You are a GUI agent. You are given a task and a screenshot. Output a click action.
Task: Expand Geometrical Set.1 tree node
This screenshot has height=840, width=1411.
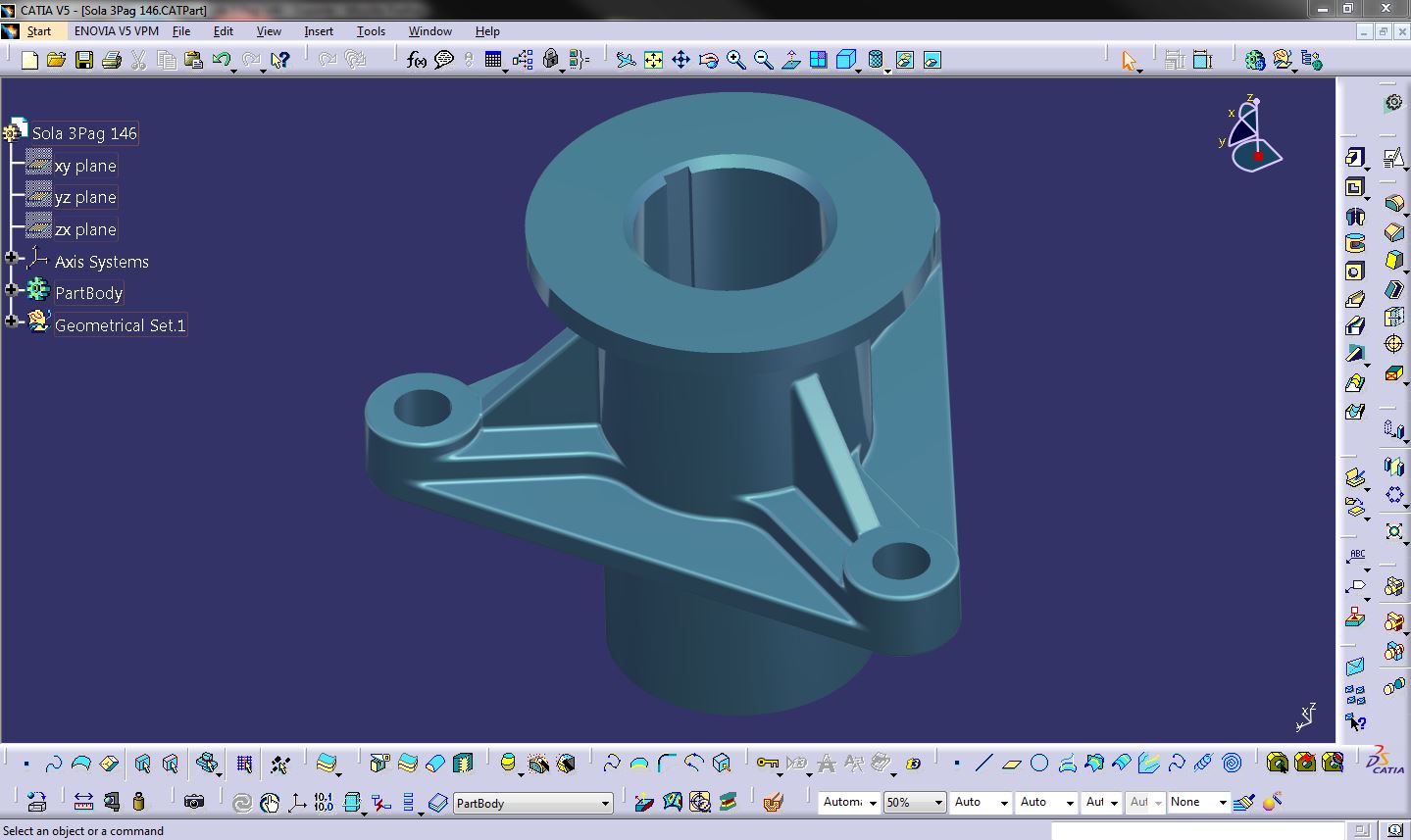[x=12, y=321]
